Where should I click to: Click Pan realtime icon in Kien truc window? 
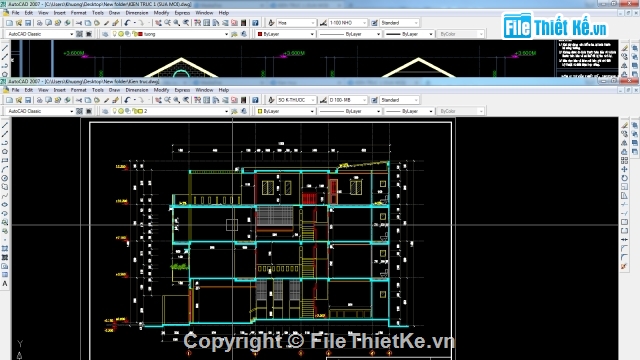[158, 100]
